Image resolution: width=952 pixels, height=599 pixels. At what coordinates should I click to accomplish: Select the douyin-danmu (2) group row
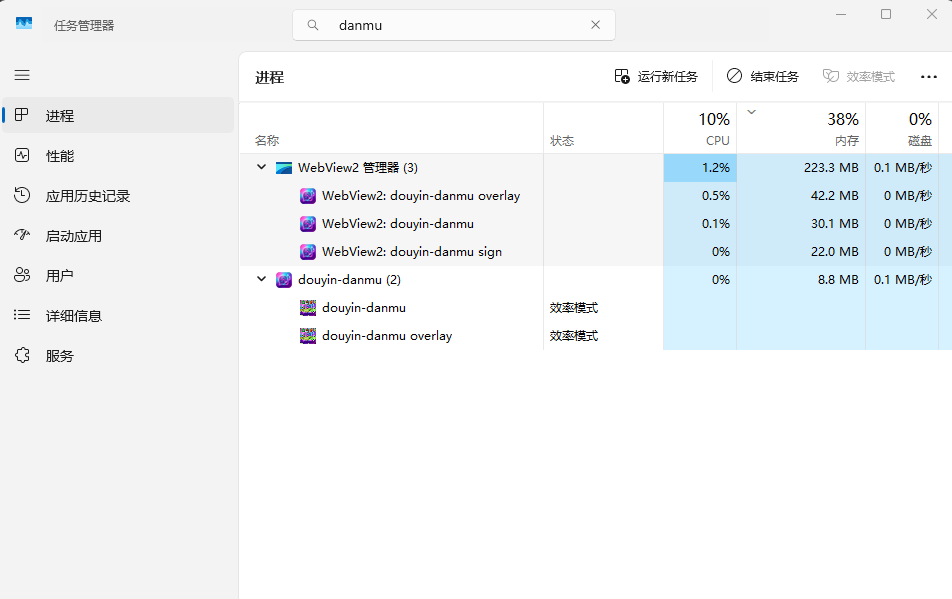coord(596,279)
